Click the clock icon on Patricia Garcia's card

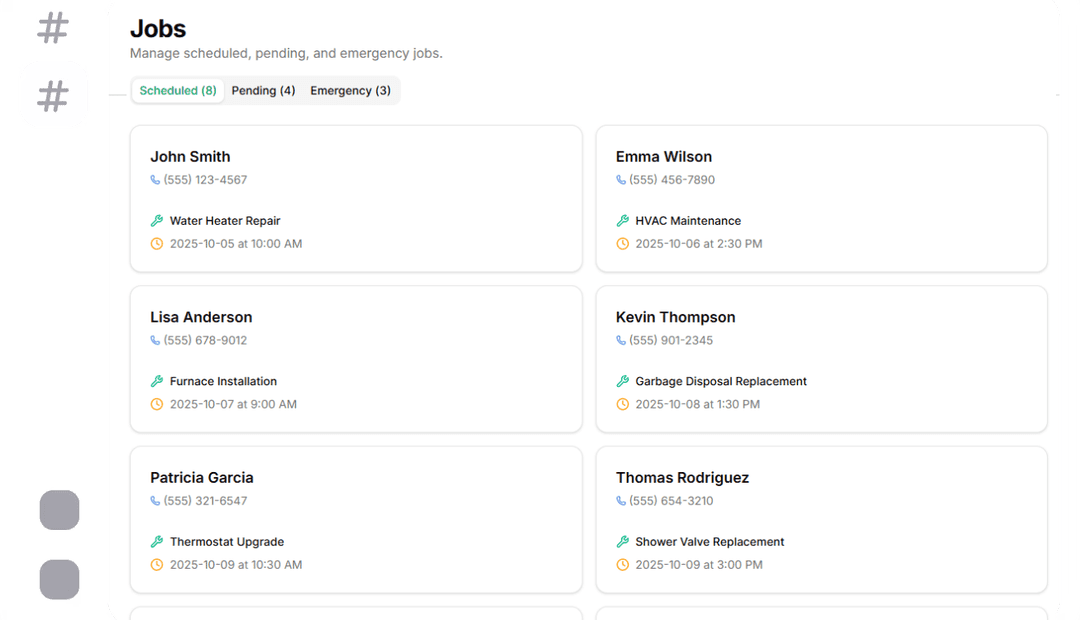pos(156,565)
